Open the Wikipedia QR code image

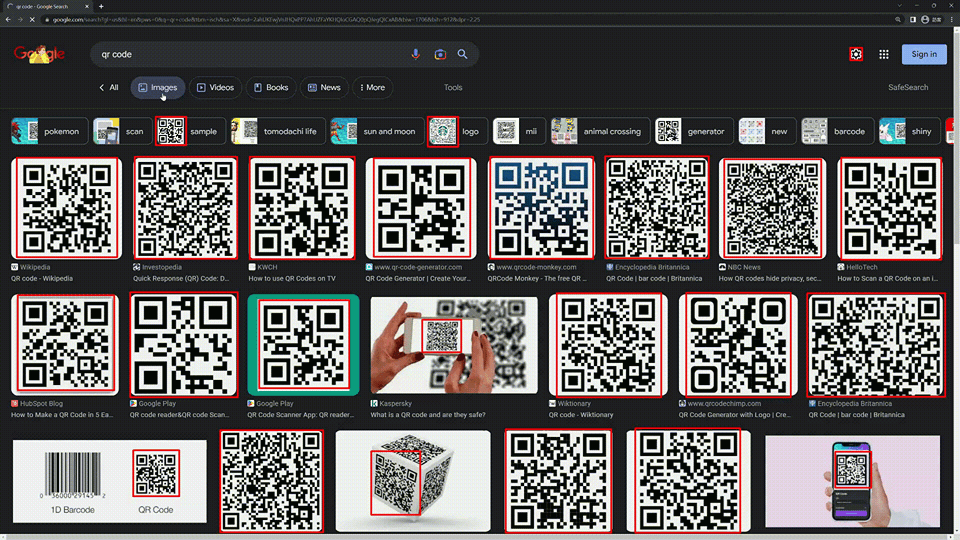tap(66, 208)
